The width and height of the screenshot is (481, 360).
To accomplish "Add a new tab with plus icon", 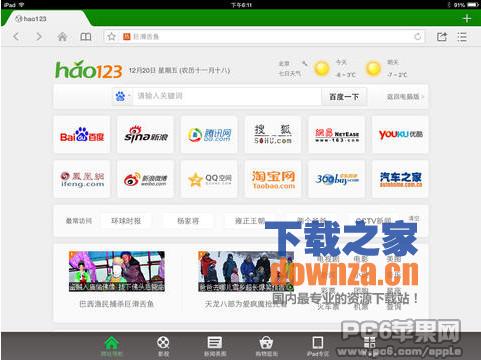I will click(x=467, y=18).
